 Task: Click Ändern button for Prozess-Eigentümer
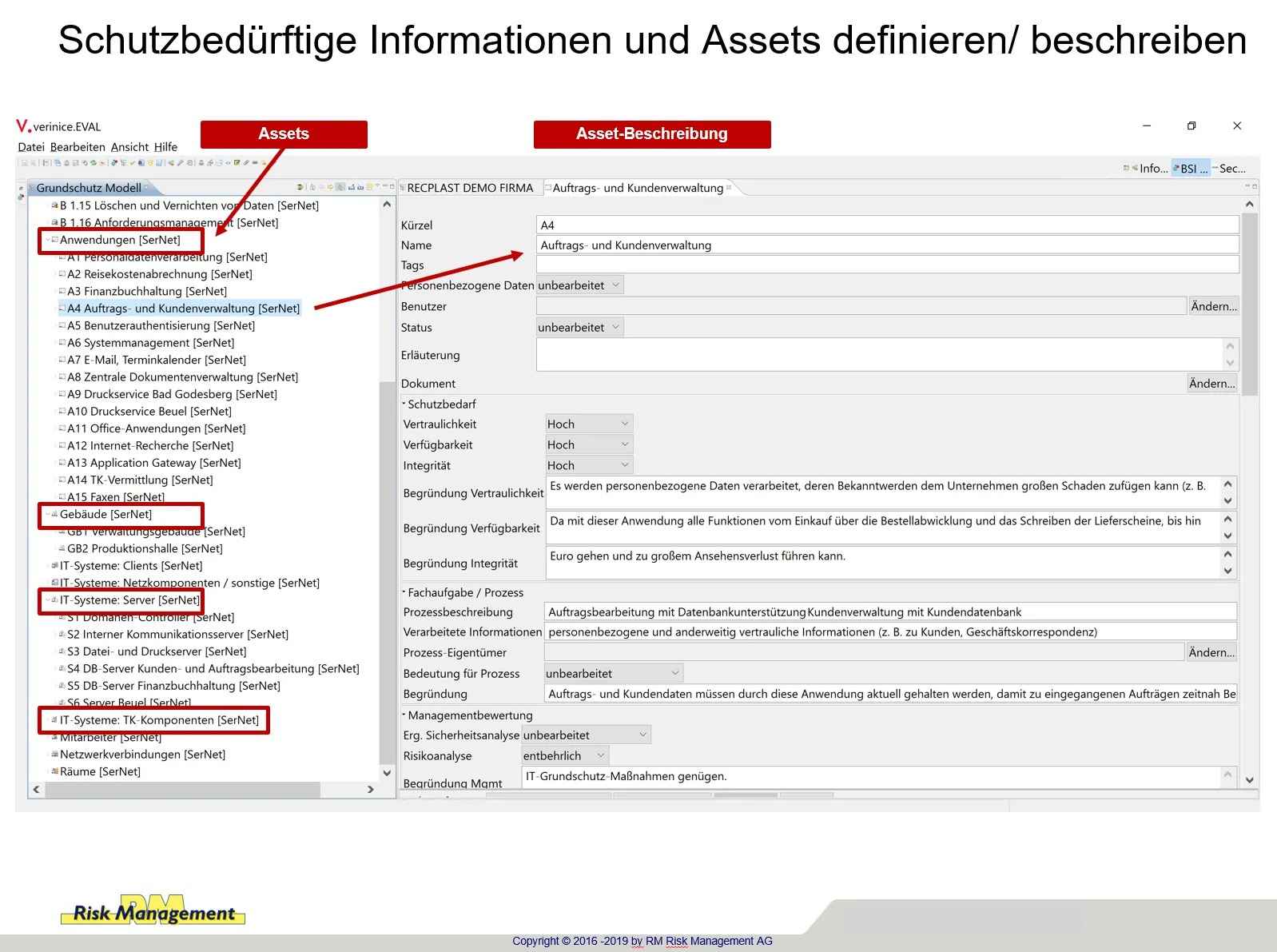click(x=1211, y=653)
